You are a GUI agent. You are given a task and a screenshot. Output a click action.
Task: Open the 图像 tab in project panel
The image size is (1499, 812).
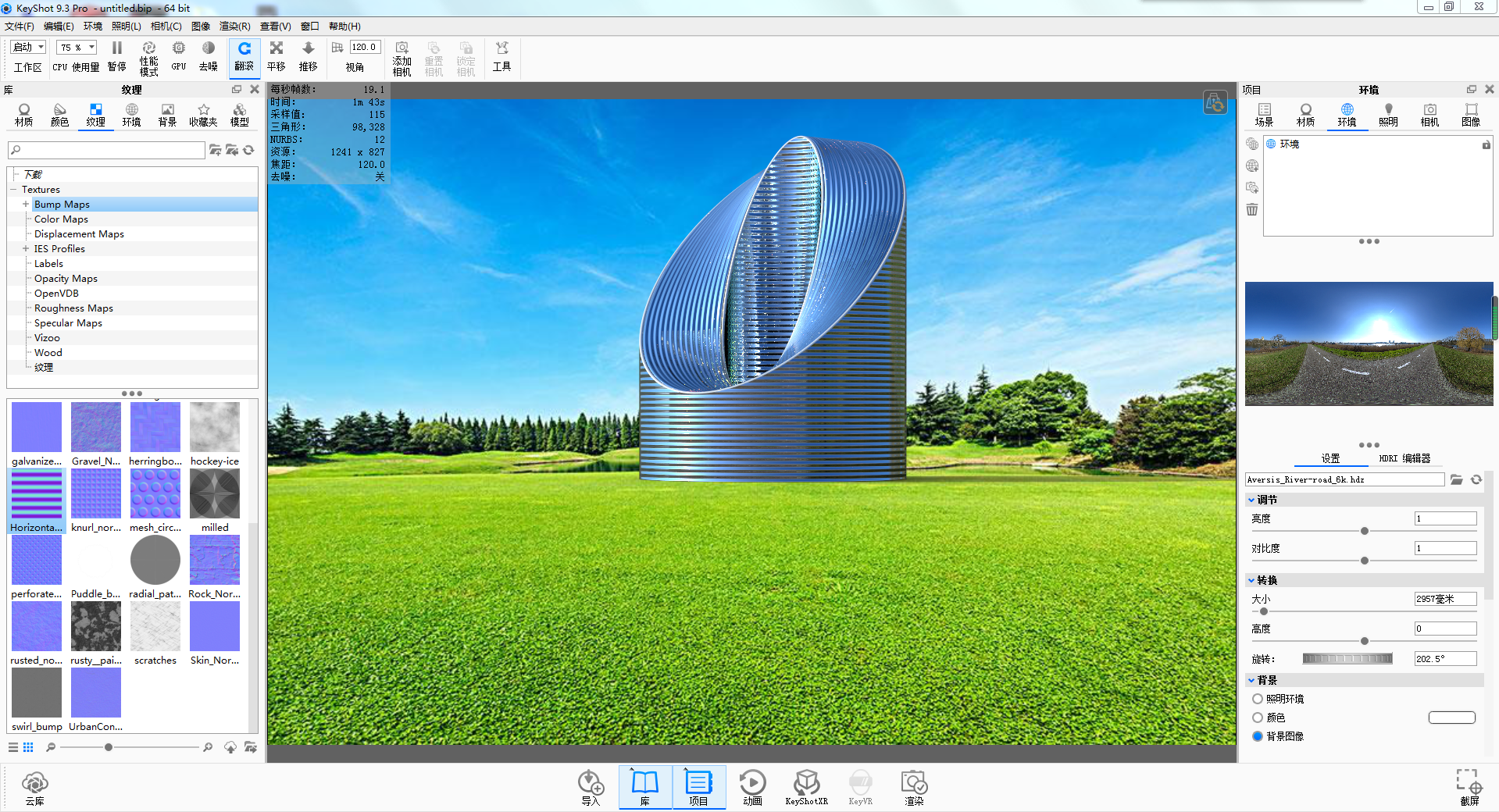coord(1471,115)
